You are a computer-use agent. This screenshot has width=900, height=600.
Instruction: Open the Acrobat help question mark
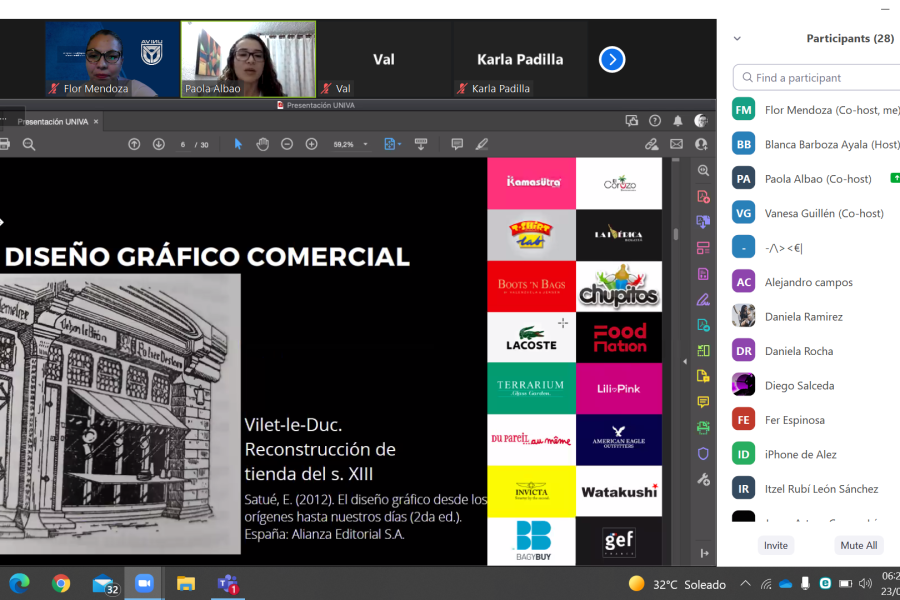tap(655, 121)
